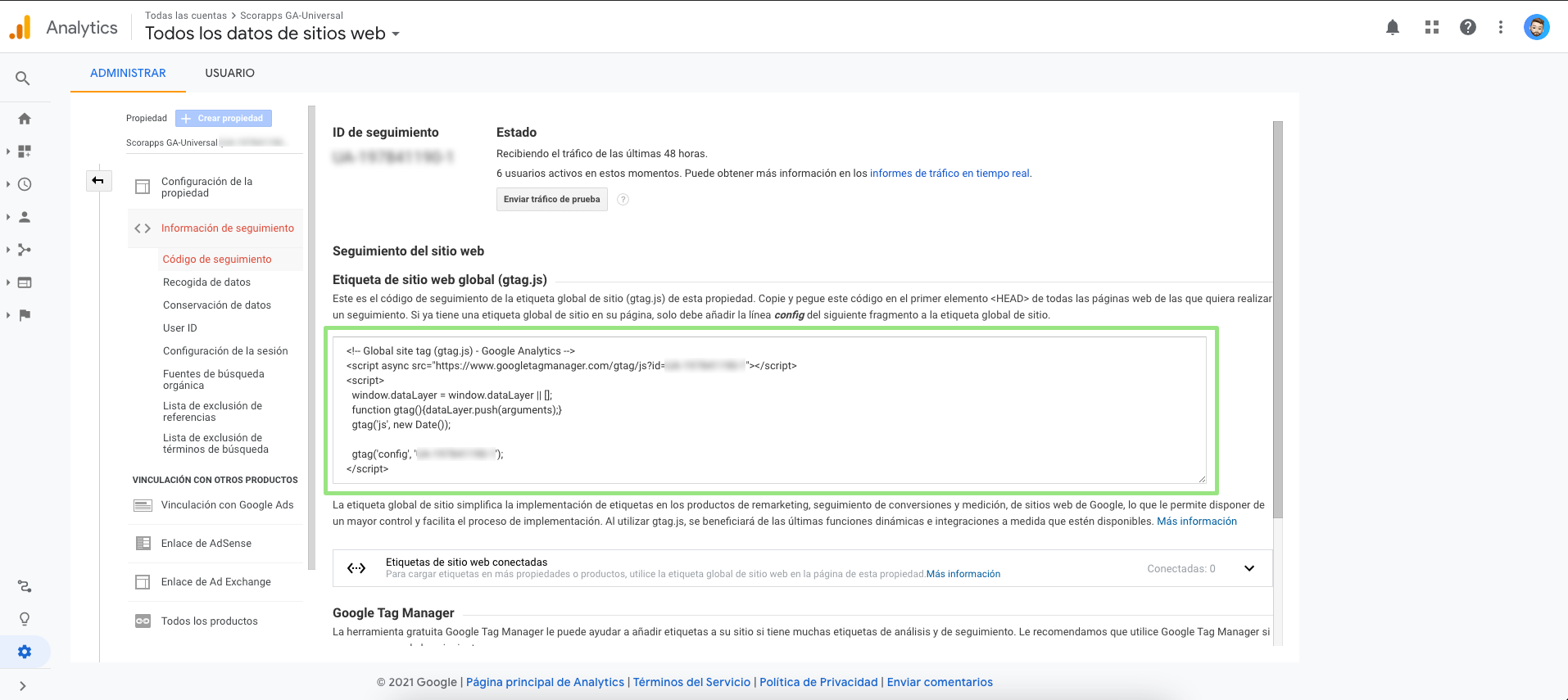Image resolution: width=1568 pixels, height=700 pixels.
Task: Expand Customization section arrow in sidebar
Action: pyautogui.click(x=8, y=151)
